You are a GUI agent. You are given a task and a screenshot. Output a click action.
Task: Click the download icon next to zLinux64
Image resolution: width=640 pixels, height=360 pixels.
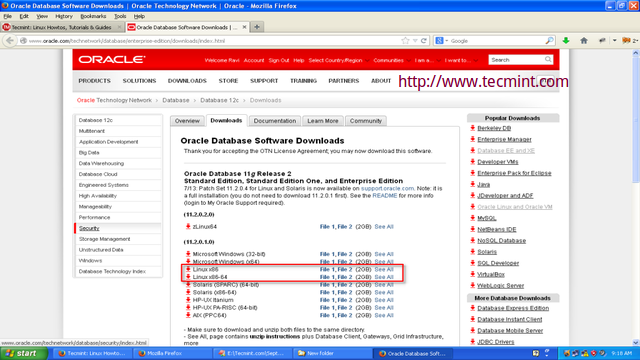coord(188,227)
